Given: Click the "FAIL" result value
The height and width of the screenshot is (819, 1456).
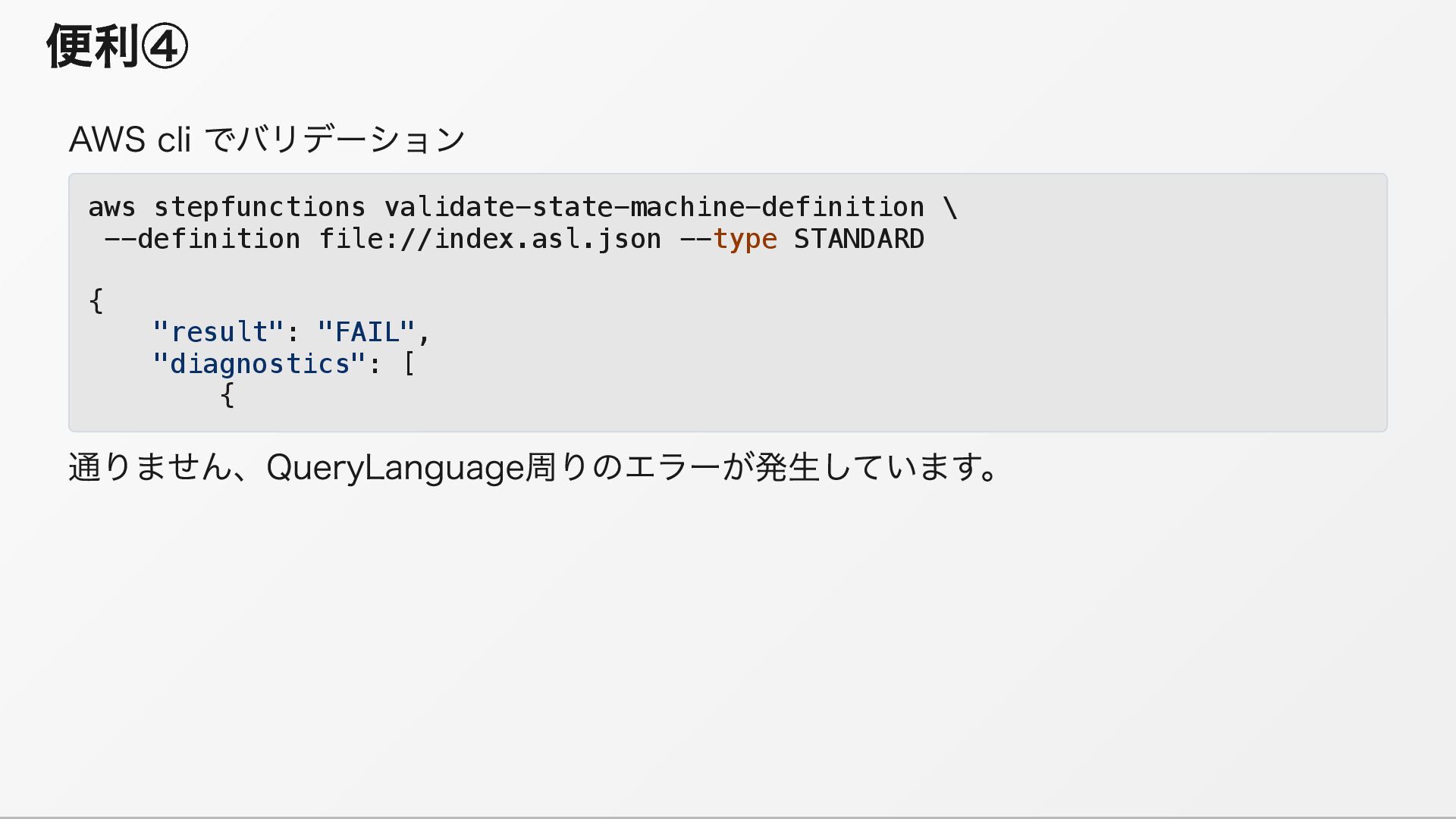Looking at the screenshot, I should click(x=366, y=332).
